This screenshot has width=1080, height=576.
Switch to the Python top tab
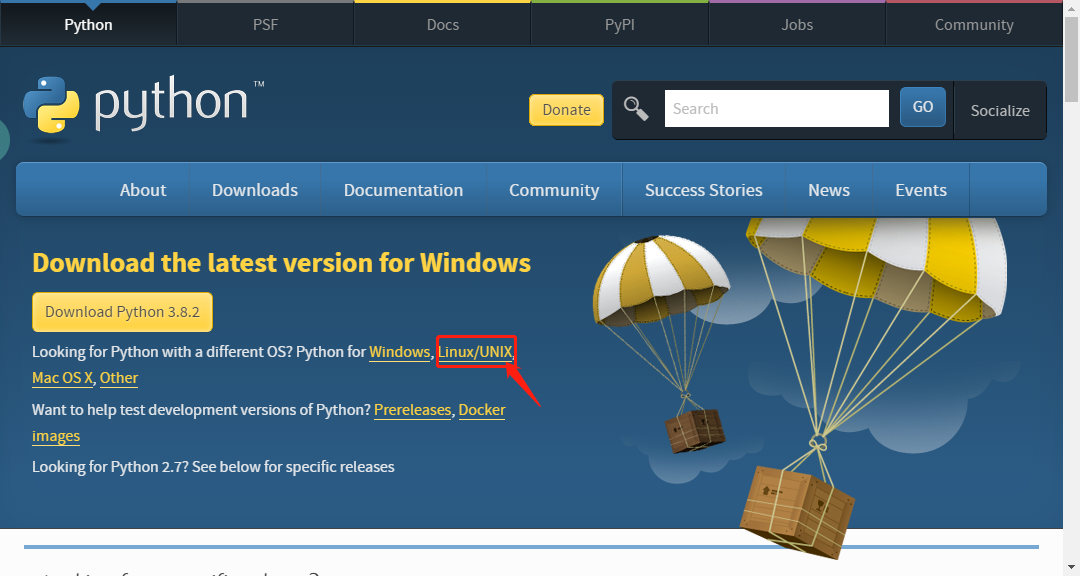(x=88, y=25)
